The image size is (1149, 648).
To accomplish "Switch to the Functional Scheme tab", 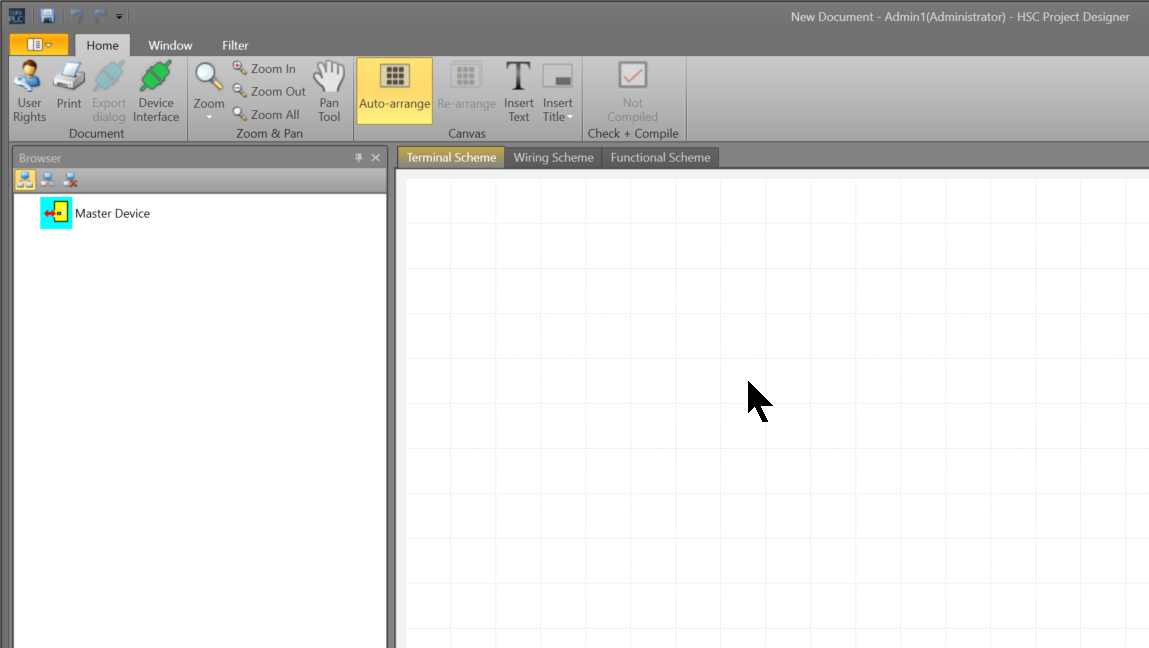I will (660, 158).
